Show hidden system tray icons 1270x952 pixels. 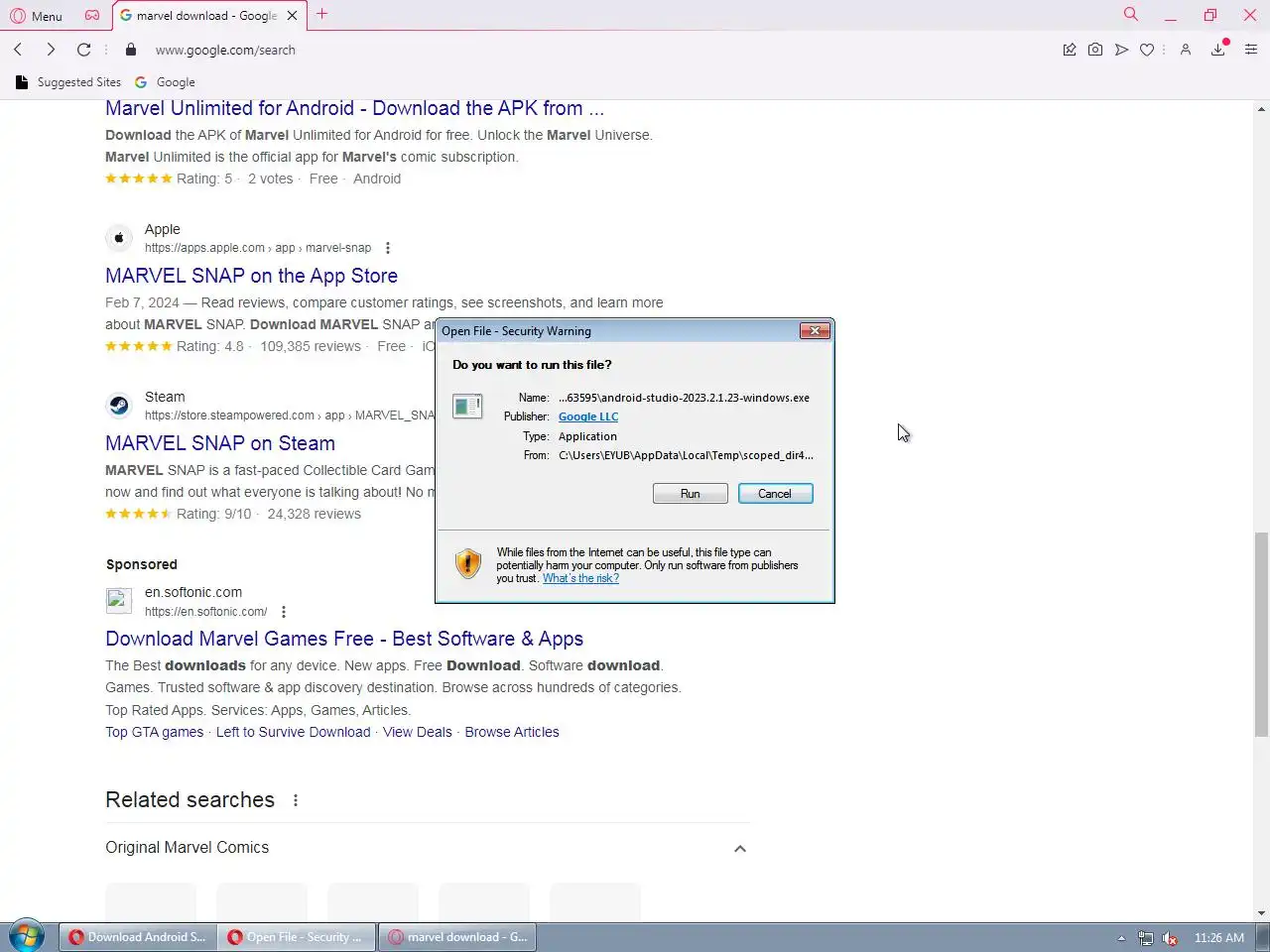tap(1121, 938)
